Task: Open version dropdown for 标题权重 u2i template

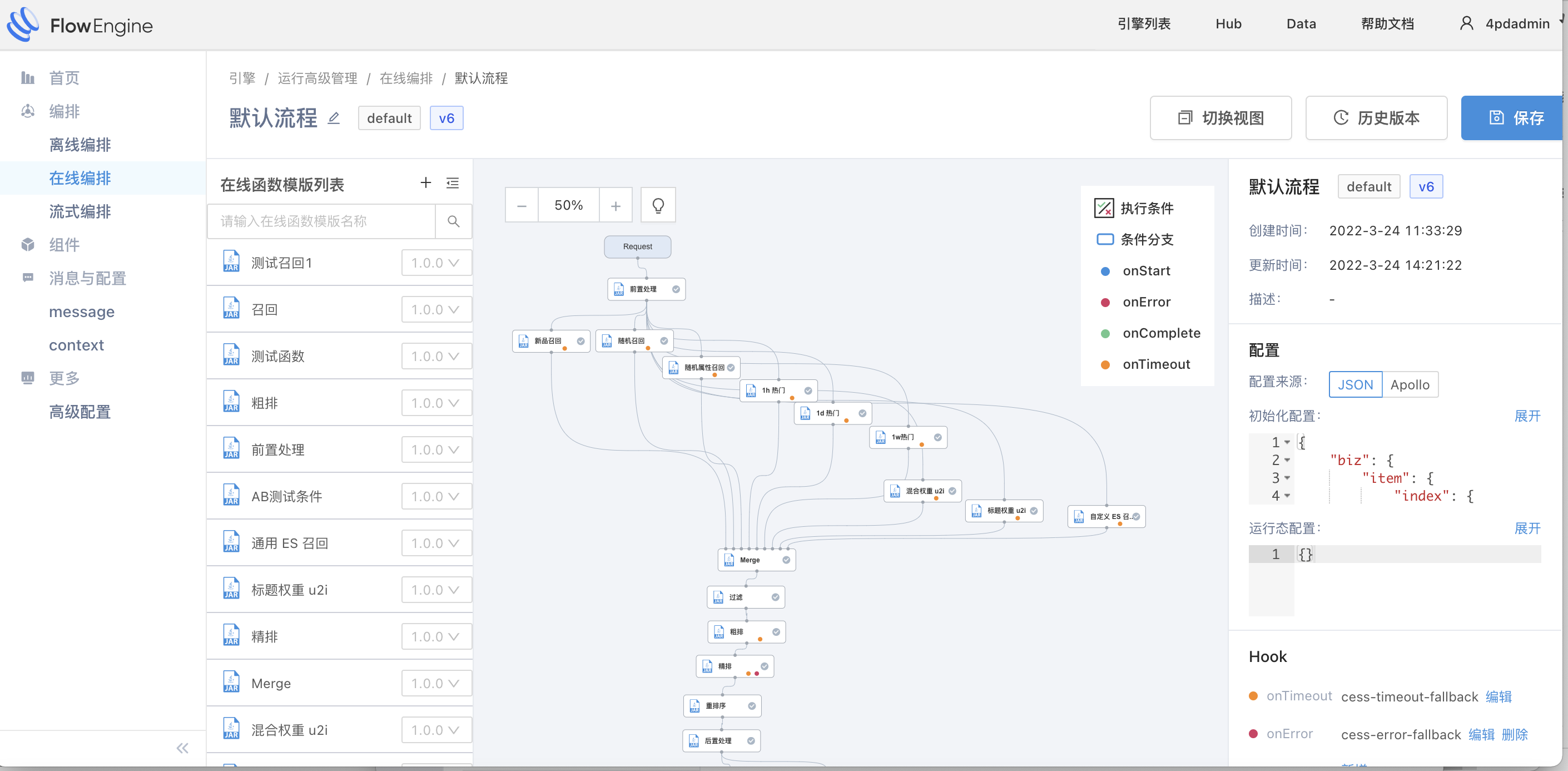Action: [x=436, y=590]
